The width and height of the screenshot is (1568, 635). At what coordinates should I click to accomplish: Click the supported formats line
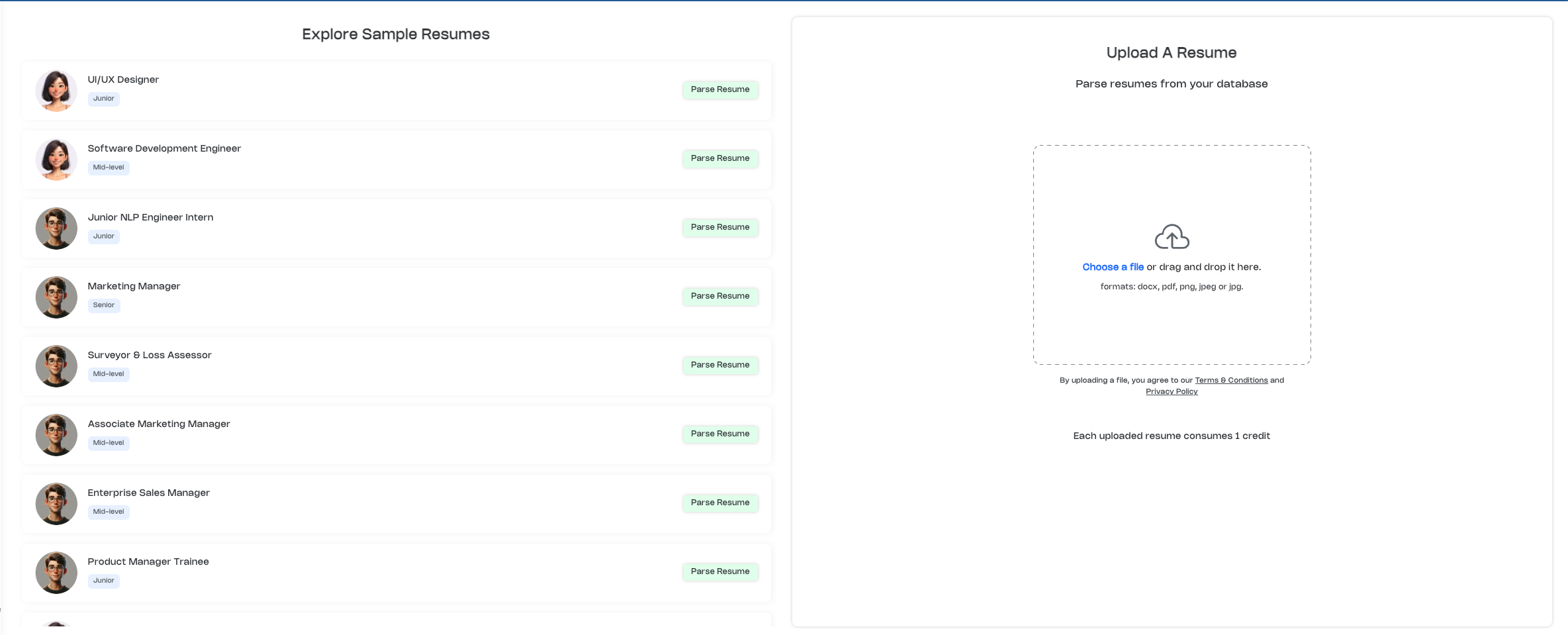click(x=1172, y=287)
